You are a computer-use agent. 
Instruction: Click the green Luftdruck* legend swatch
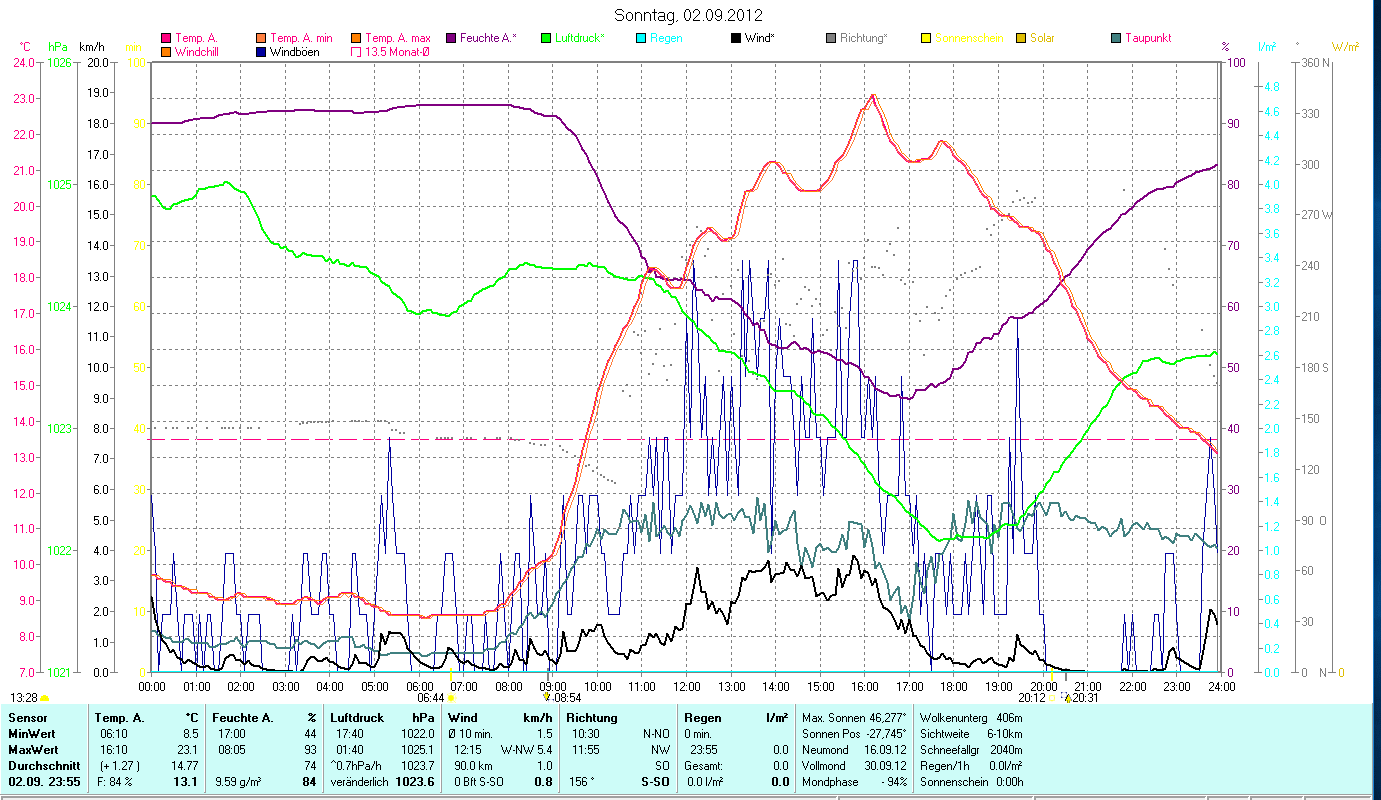pyautogui.click(x=546, y=38)
